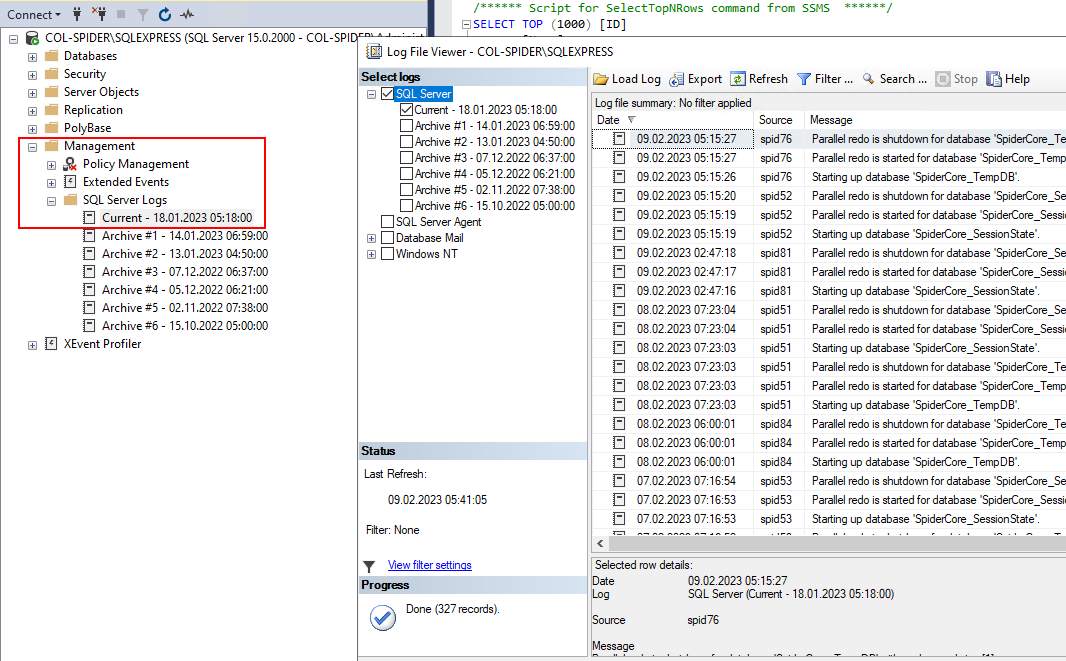1066x661 pixels.
Task: Expand the Server Objects folder
Action: click(x=32, y=93)
